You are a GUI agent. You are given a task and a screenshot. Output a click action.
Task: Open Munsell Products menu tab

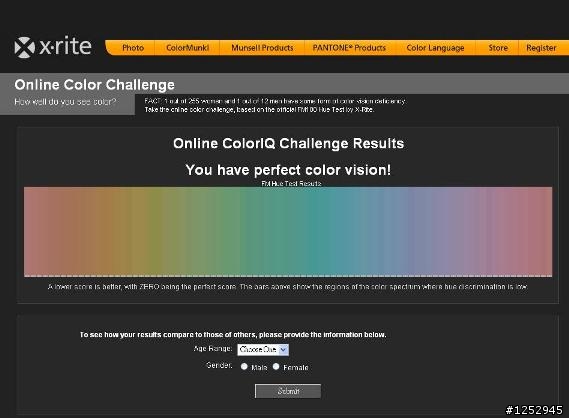pyautogui.click(x=262, y=48)
